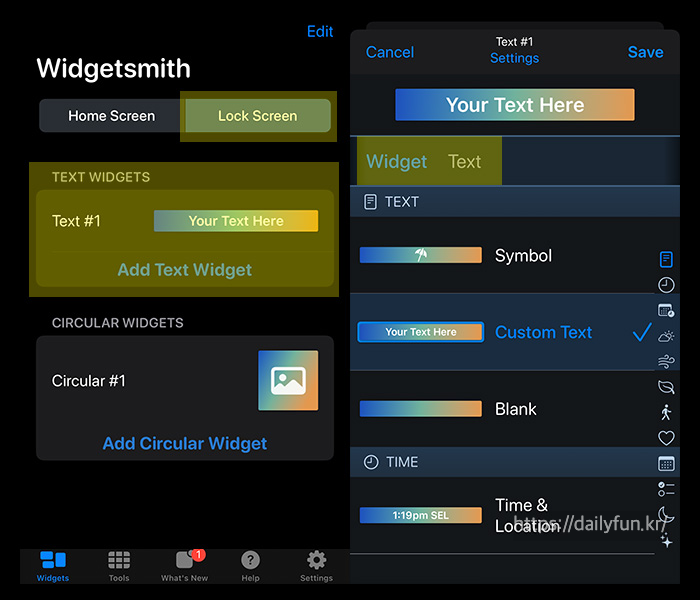Viewport: 700px width, 600px height.
Task: Tap Add Text Widget
Action: point(185,270)
